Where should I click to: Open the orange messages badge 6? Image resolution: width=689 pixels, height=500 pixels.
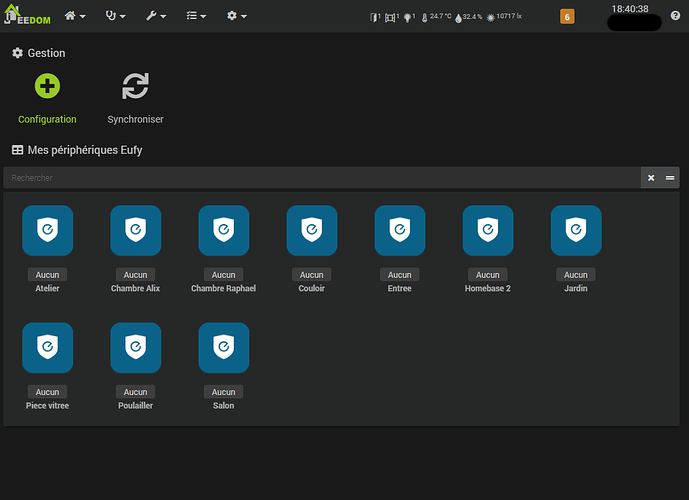point(567,17)
